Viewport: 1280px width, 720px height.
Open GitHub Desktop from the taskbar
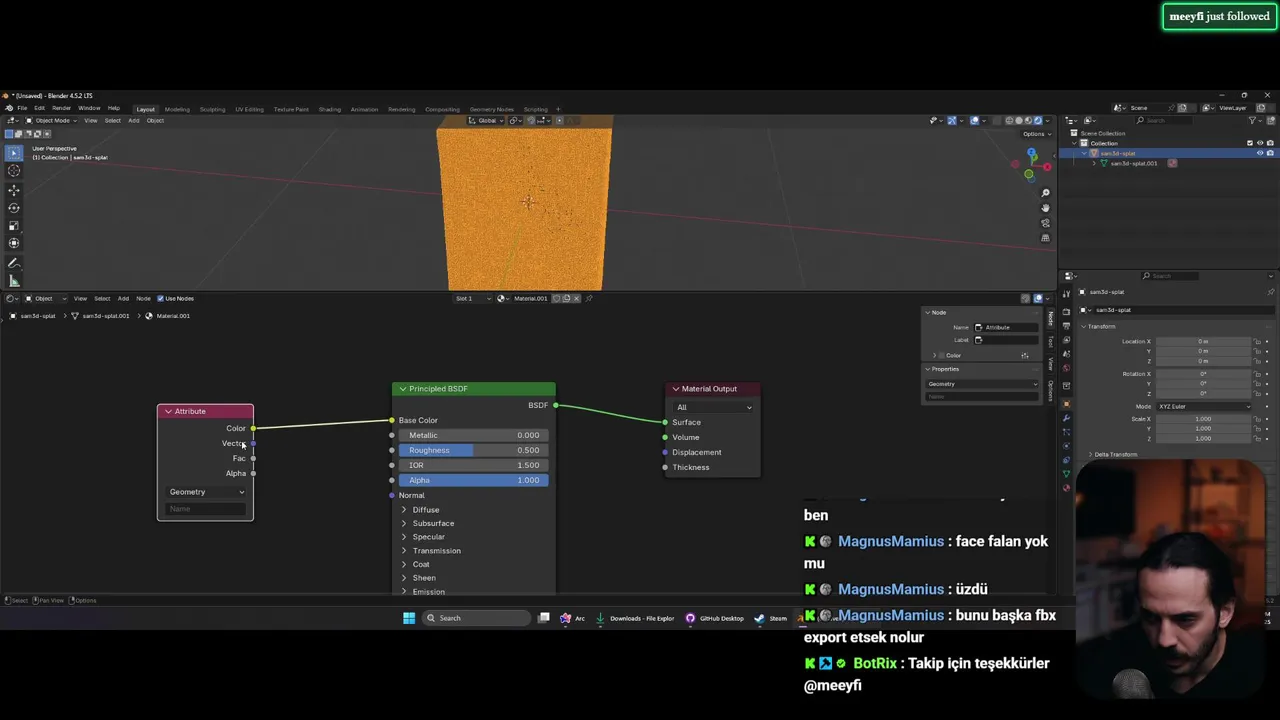point(714,618)
